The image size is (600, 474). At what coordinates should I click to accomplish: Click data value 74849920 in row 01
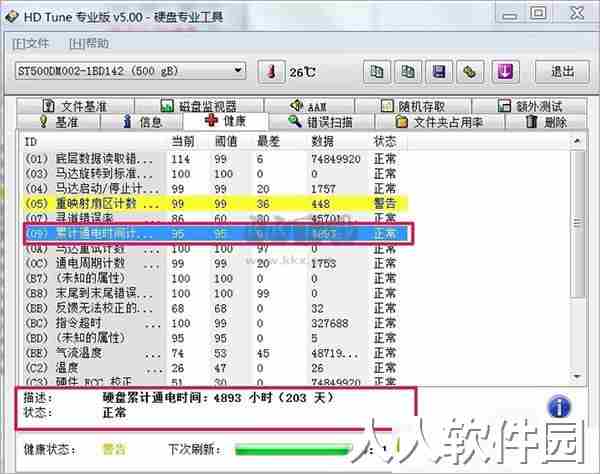336,159
